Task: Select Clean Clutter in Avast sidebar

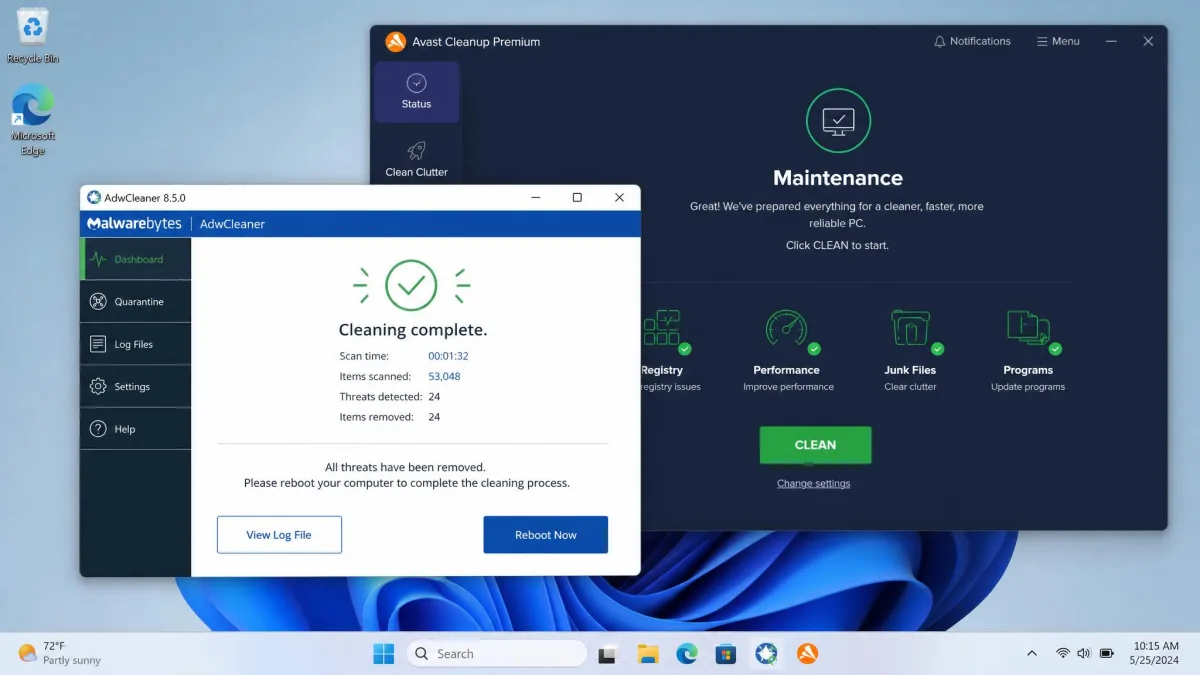Action: click(417, 160)
